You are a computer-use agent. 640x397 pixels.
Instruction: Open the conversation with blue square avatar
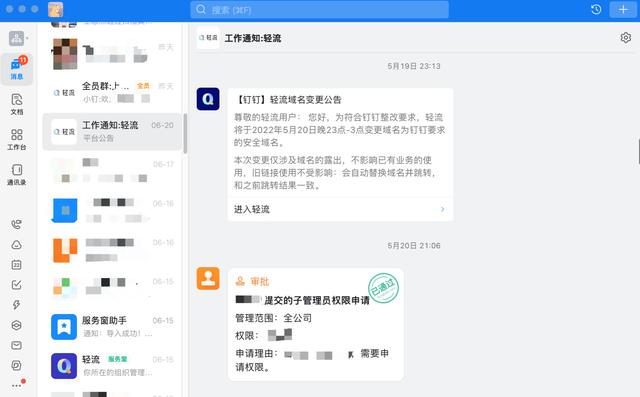112,210
